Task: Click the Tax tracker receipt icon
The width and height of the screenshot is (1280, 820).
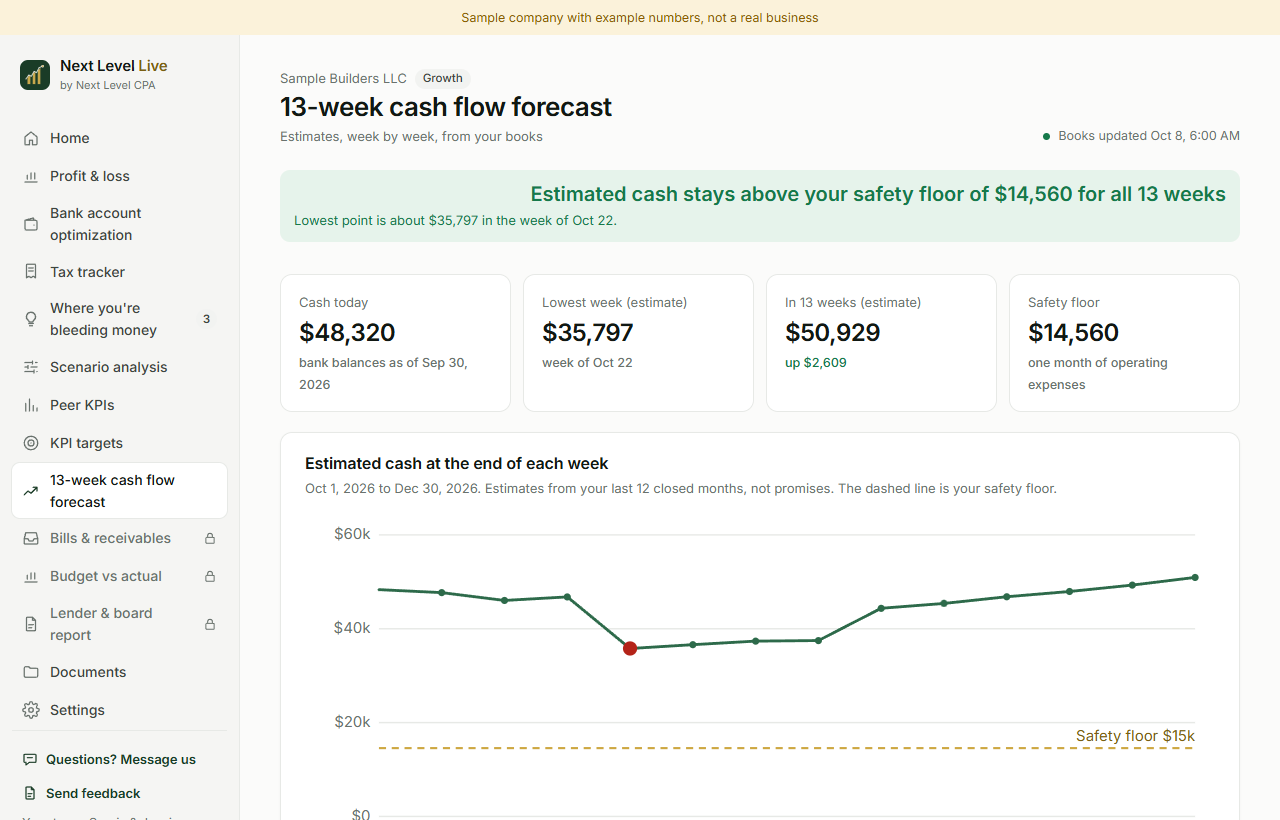Action: pyautogui.click(x=31, y=272)
